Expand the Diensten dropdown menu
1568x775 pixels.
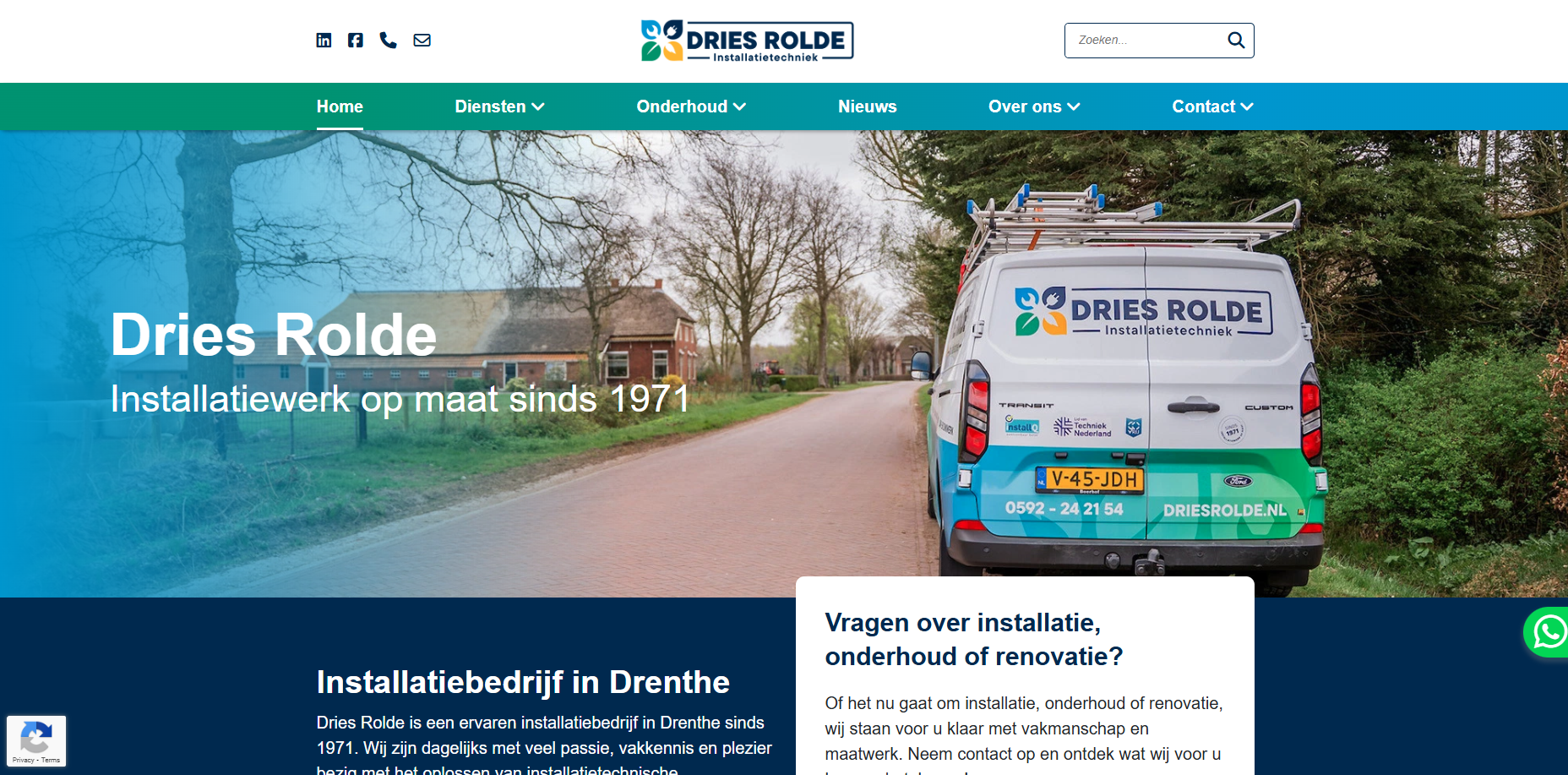pos(499,106)
